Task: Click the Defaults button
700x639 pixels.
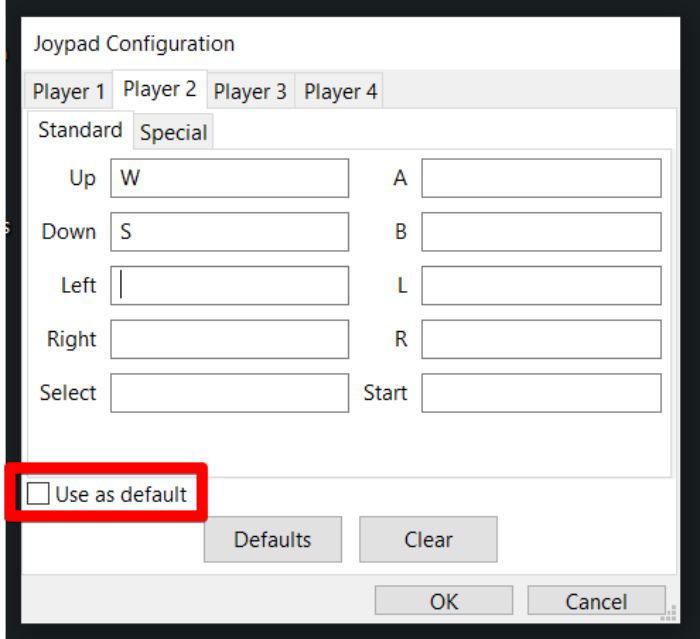Action: (273, 539)
